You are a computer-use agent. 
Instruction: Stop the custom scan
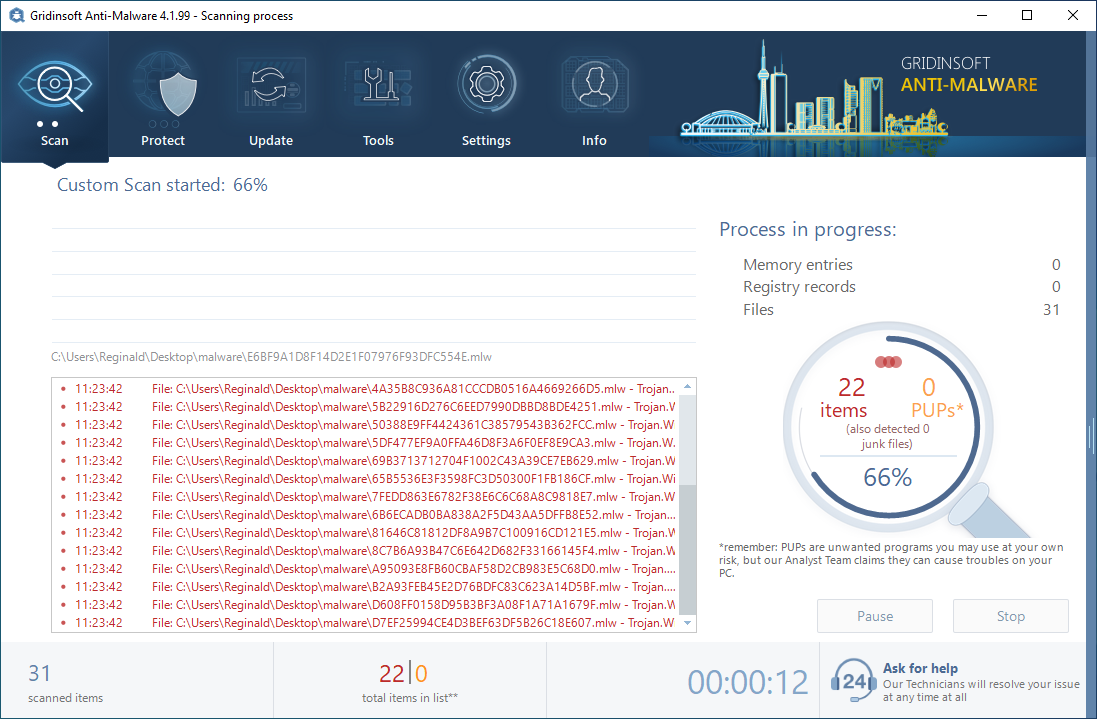pos(1010,616)
